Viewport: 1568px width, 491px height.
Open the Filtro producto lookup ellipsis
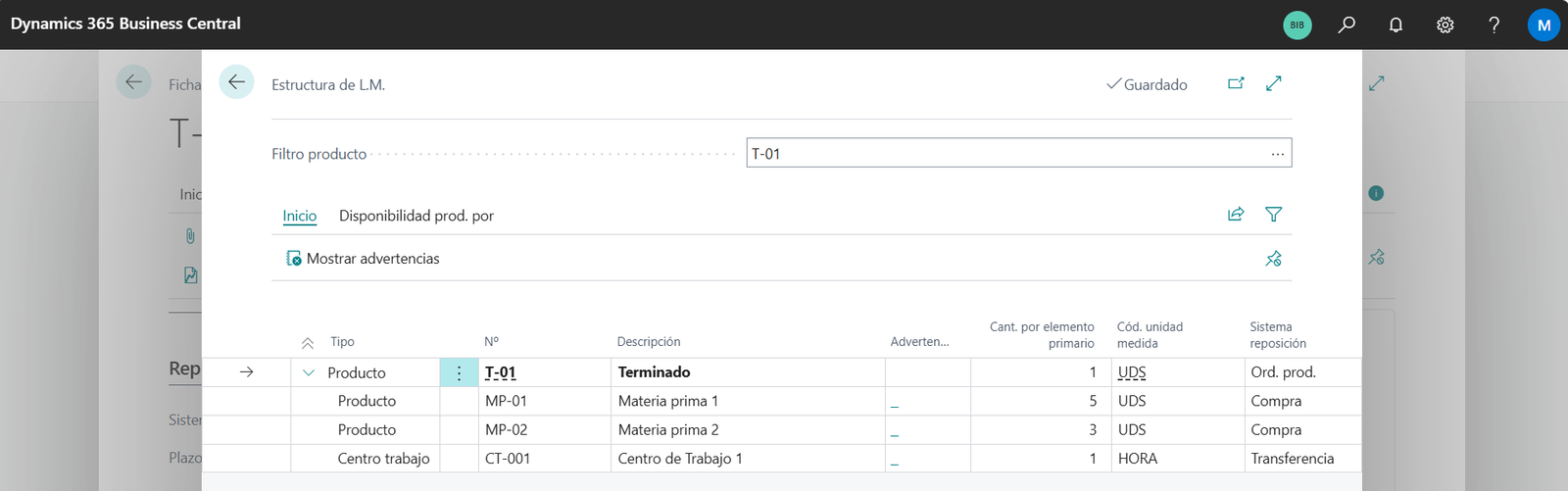coord(1277,154)
